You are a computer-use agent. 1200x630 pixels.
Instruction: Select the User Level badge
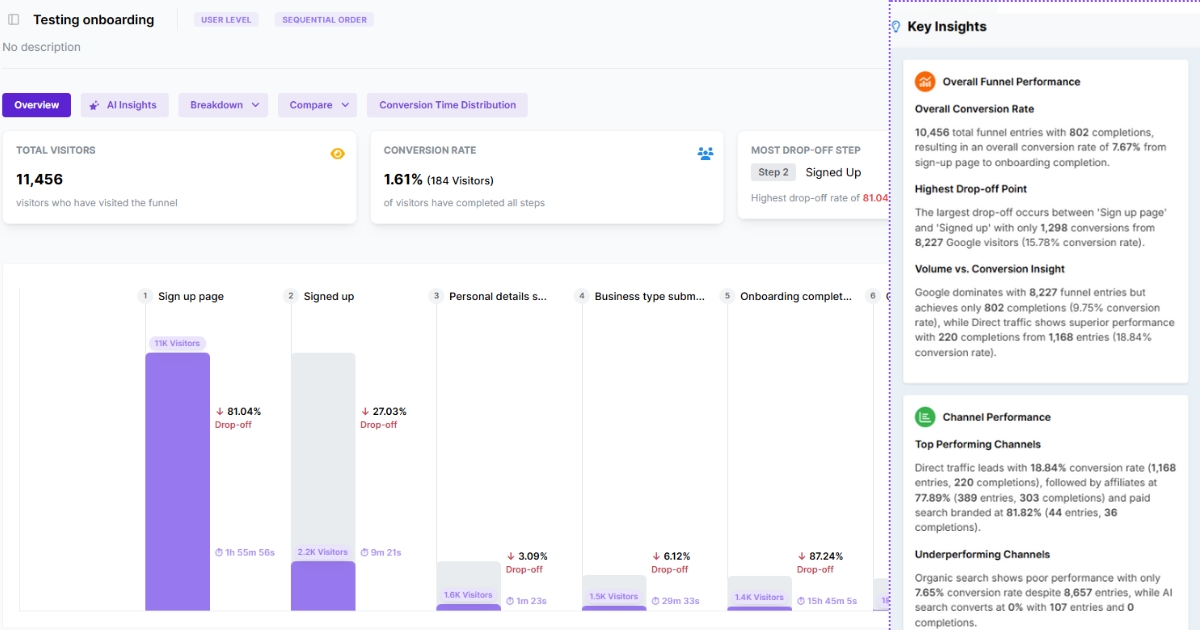click(x=226, y=20)
